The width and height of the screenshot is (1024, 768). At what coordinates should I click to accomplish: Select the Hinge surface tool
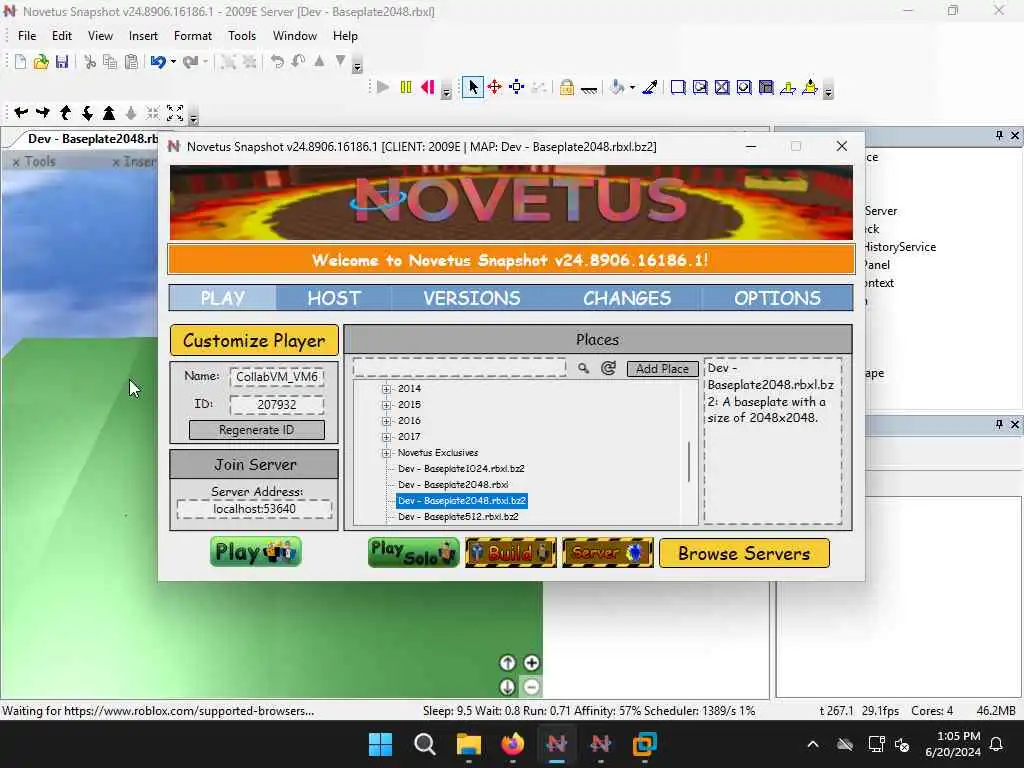point(788,88)
